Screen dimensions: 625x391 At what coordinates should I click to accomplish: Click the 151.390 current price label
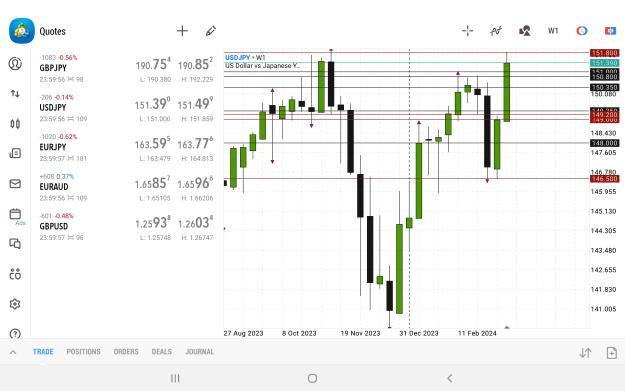point(605,63)
